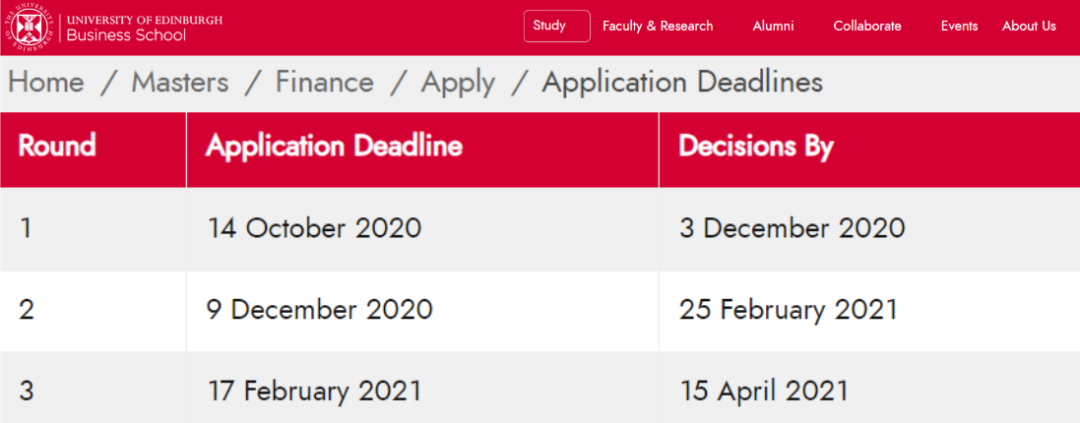Click the Business School wordmark text

click(127, 34)
